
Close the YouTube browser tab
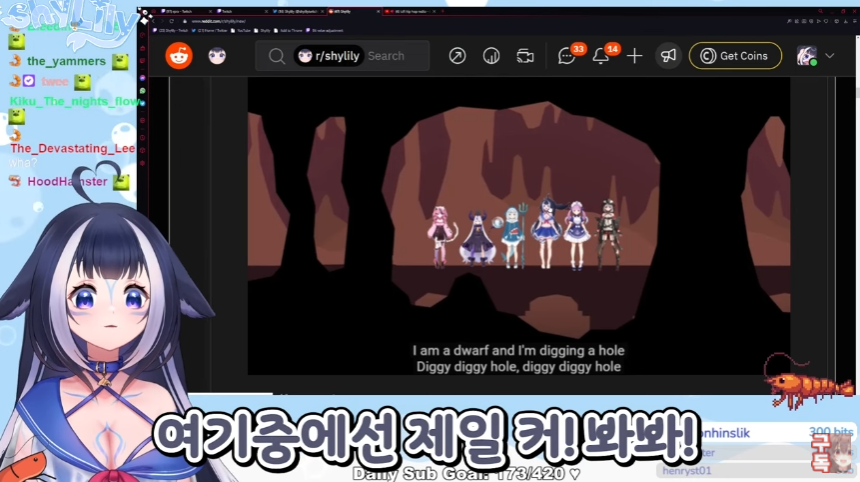click(x=434, y=12)
